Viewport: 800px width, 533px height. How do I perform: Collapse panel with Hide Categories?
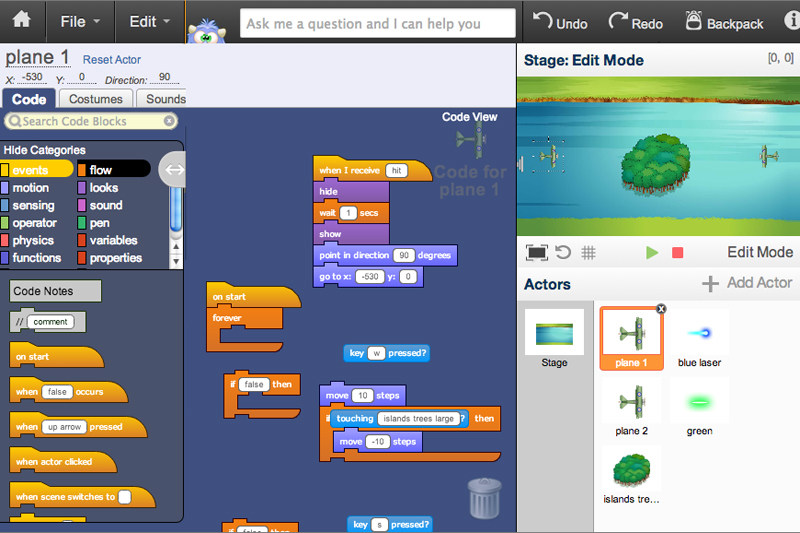point(44,150)
